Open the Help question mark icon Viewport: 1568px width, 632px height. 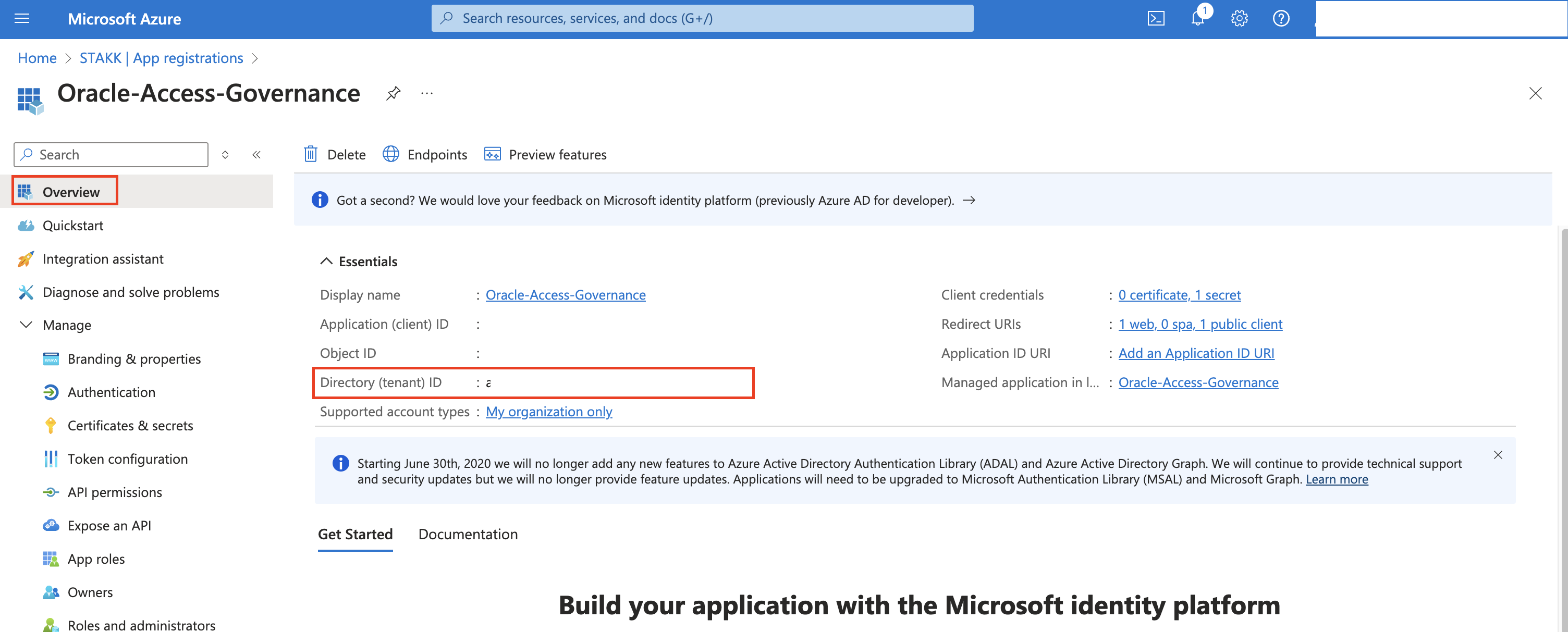click(1281, 18)
